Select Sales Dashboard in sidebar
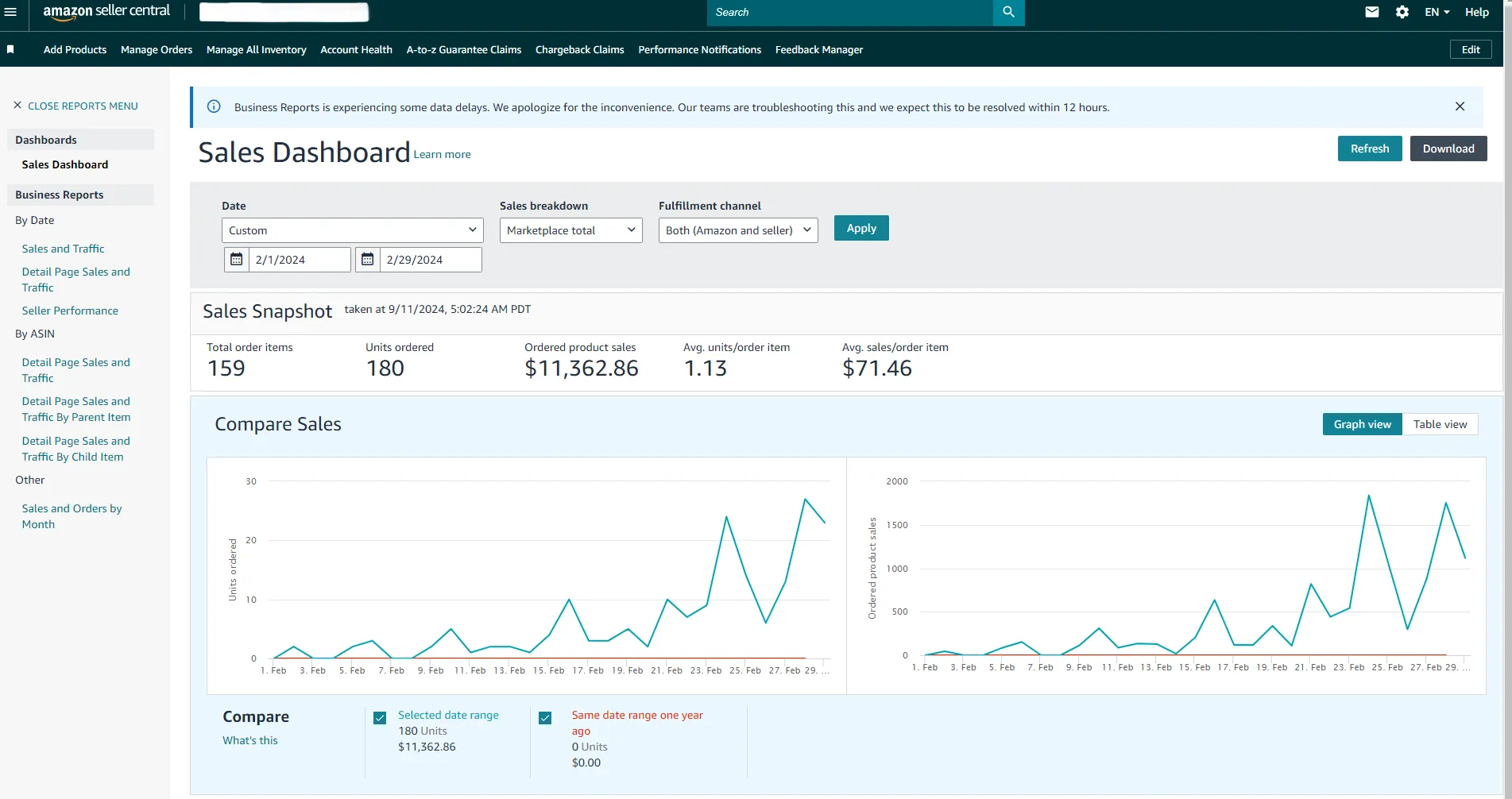Screen dimensions: 1512x799 point(65,164)
